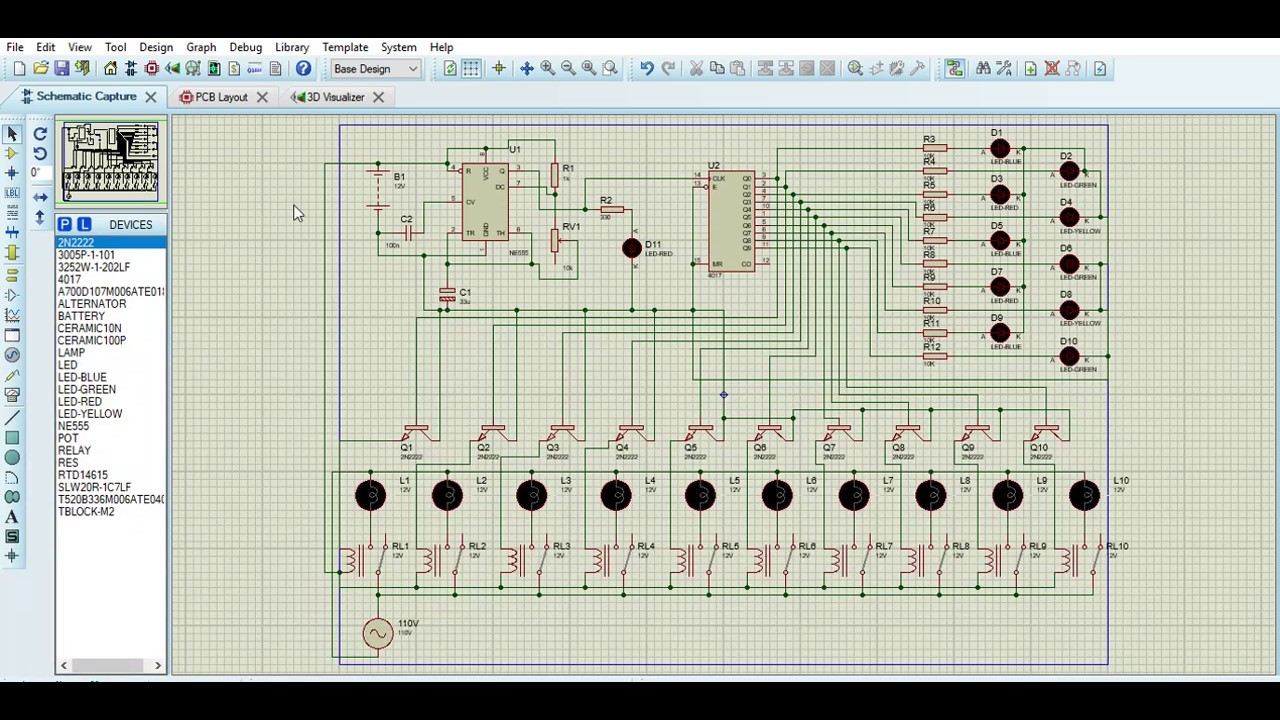The width and height of the screenshot is (1280, 720).
Task: Click the L library manage button
Action: [84, 224]
